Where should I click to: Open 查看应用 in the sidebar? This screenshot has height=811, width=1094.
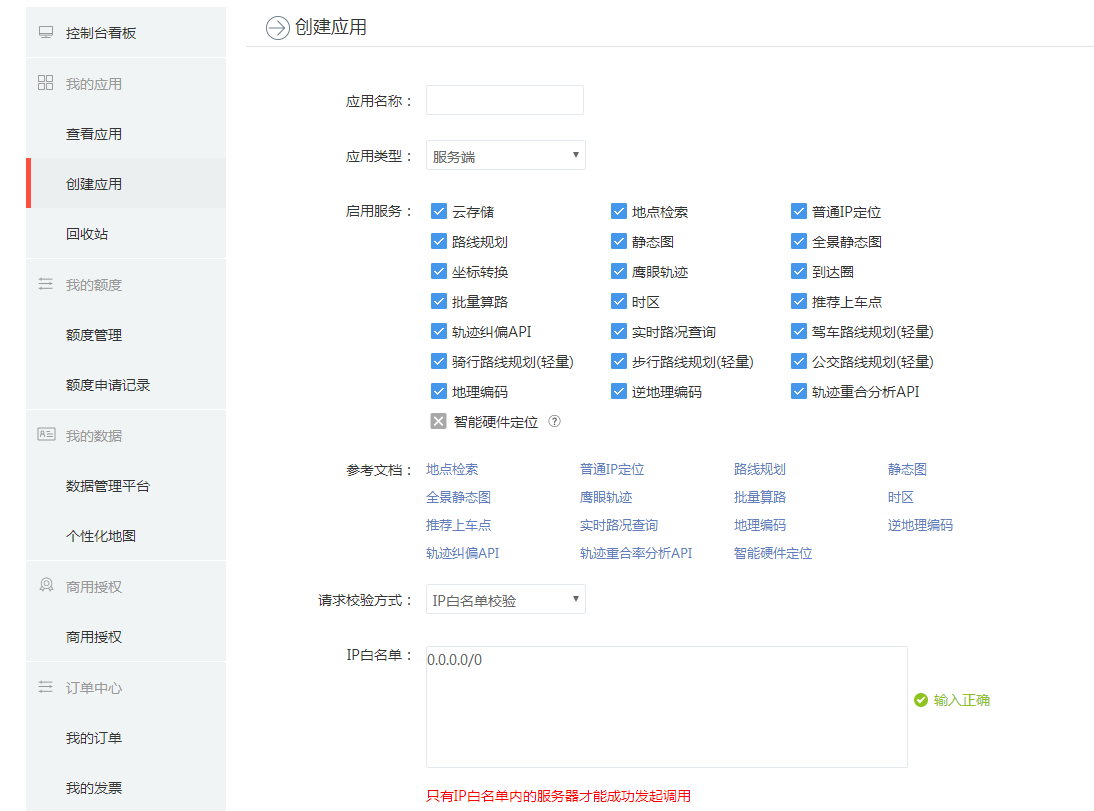[x=94, y=134]
